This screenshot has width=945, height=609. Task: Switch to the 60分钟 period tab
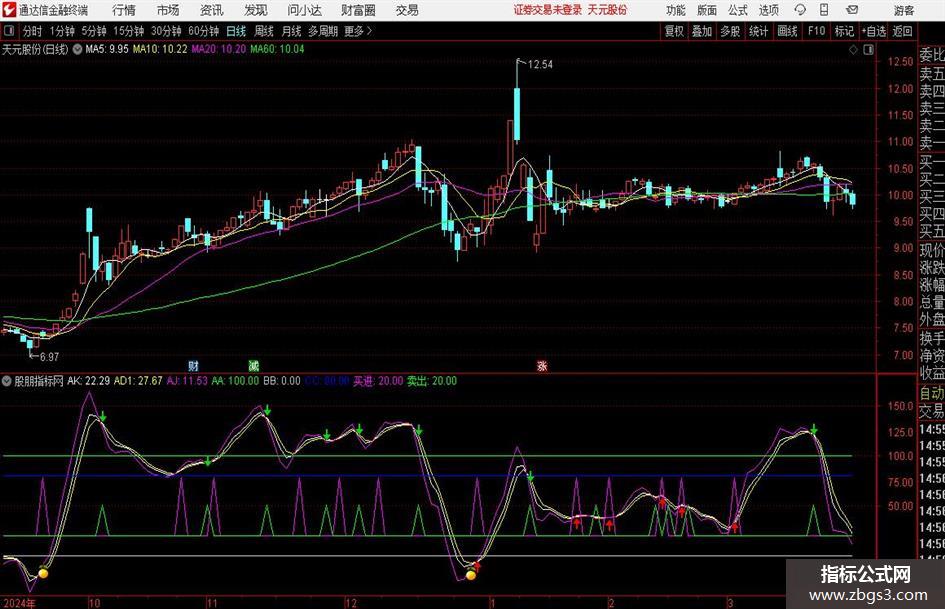click(x=203, y=31)
